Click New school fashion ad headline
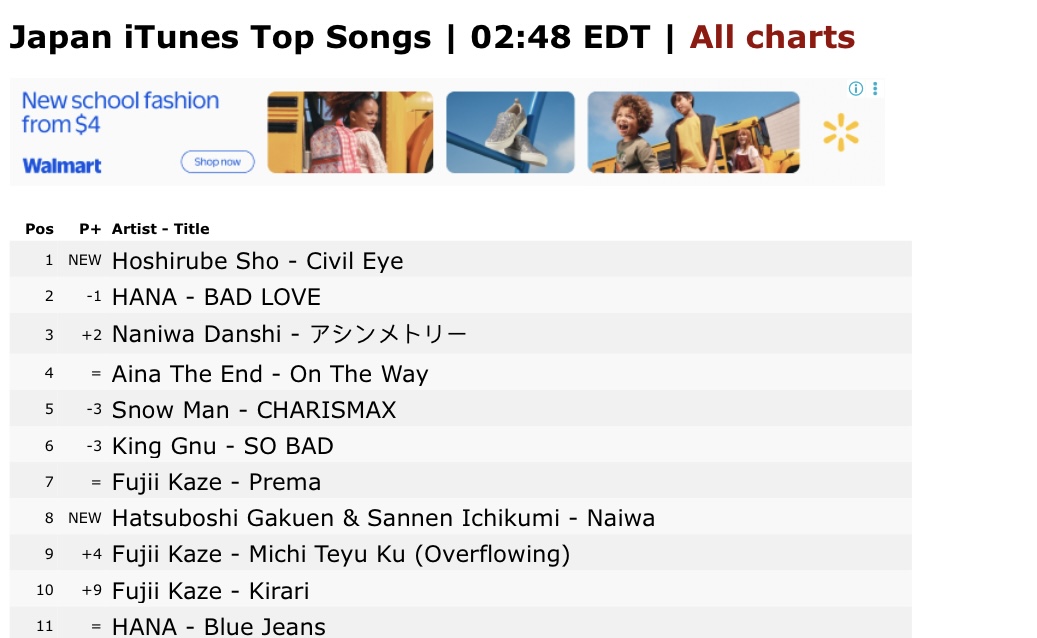The image size is (1037, 638). 120,112
